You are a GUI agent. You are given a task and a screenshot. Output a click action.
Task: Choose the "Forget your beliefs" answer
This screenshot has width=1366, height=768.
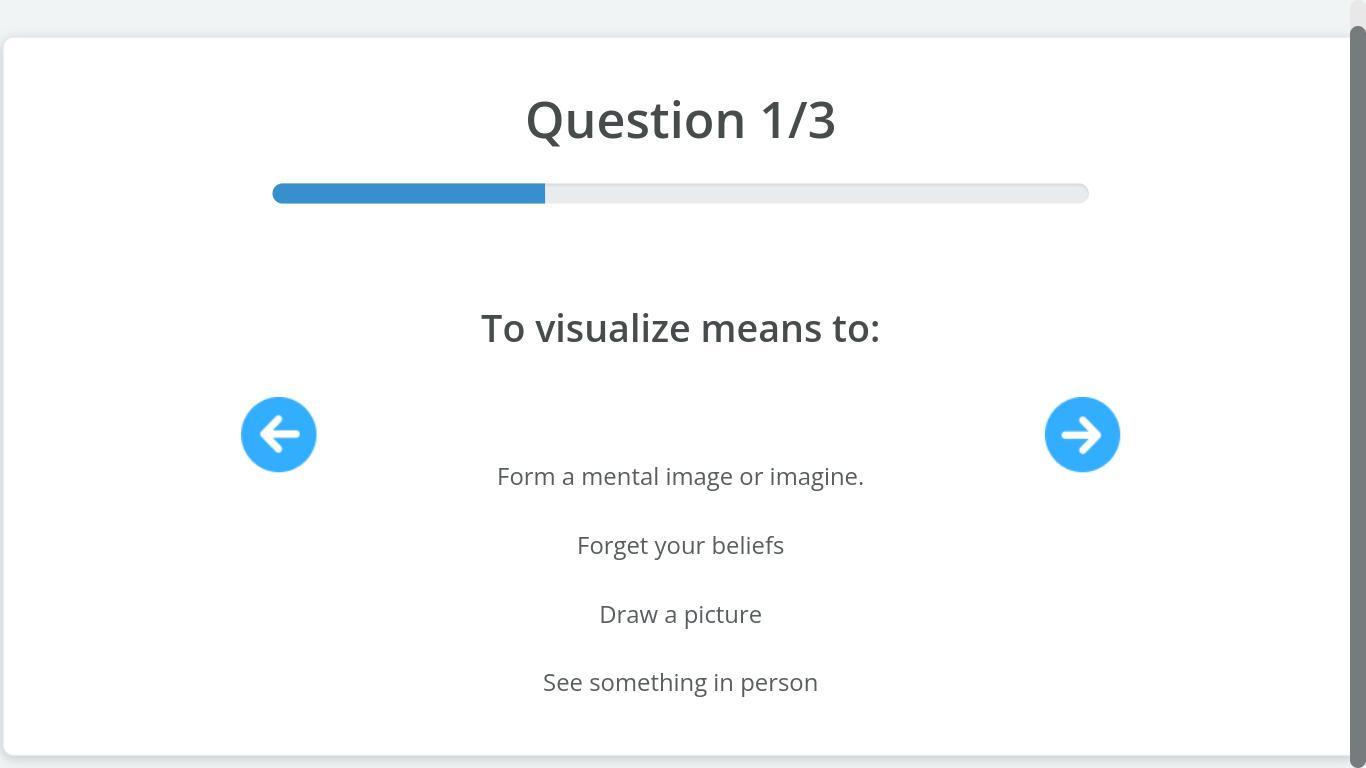click(680, 546)
